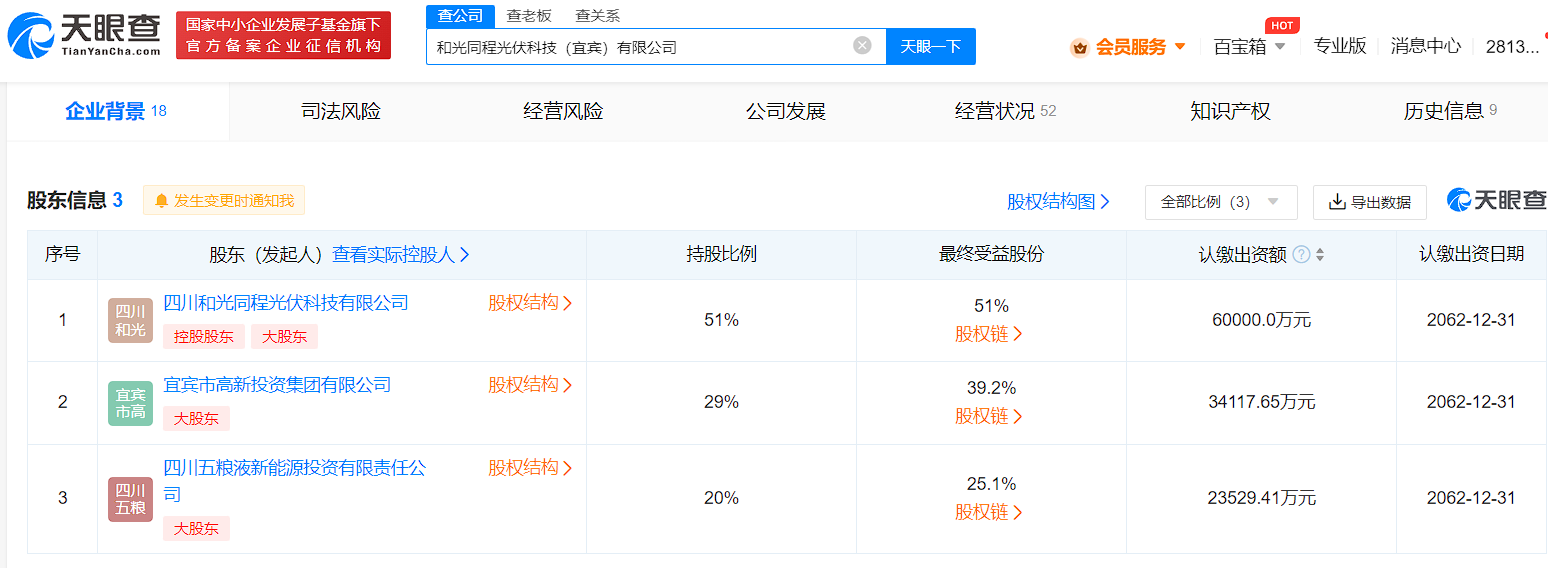Screen dimensions: 1548x568
Task: Open 股权链 for the 25.1% row
Action: point(989,512)
